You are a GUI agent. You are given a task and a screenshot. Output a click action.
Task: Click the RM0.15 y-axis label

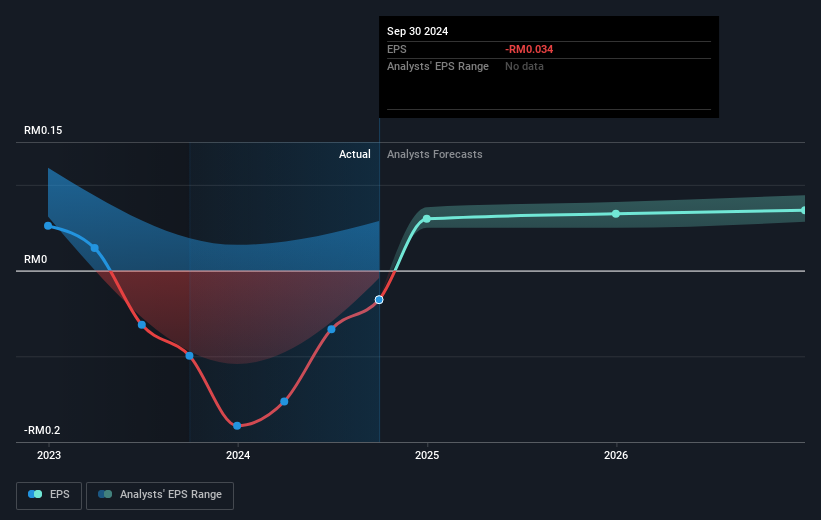[43, 130]
